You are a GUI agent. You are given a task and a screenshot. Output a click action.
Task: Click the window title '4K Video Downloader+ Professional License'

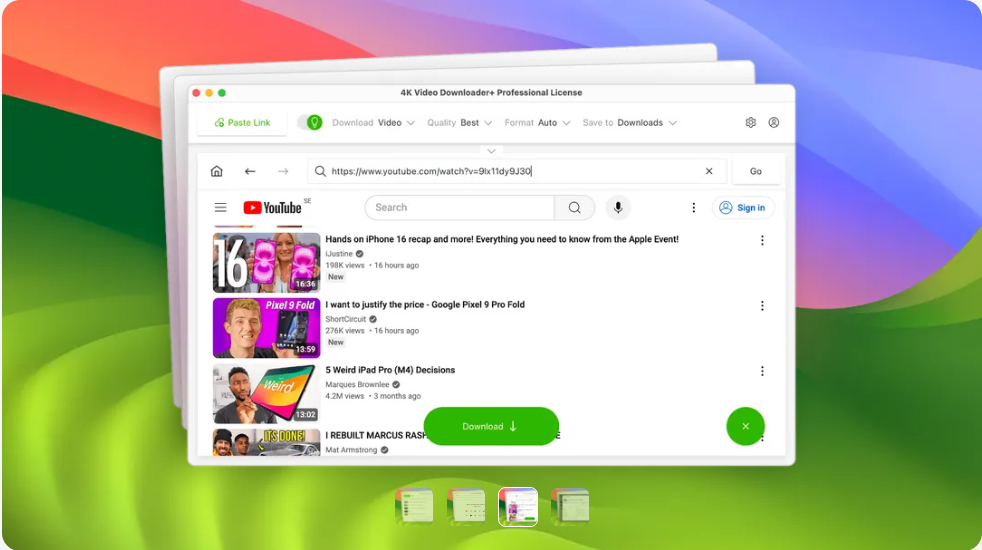coord(491,93)
